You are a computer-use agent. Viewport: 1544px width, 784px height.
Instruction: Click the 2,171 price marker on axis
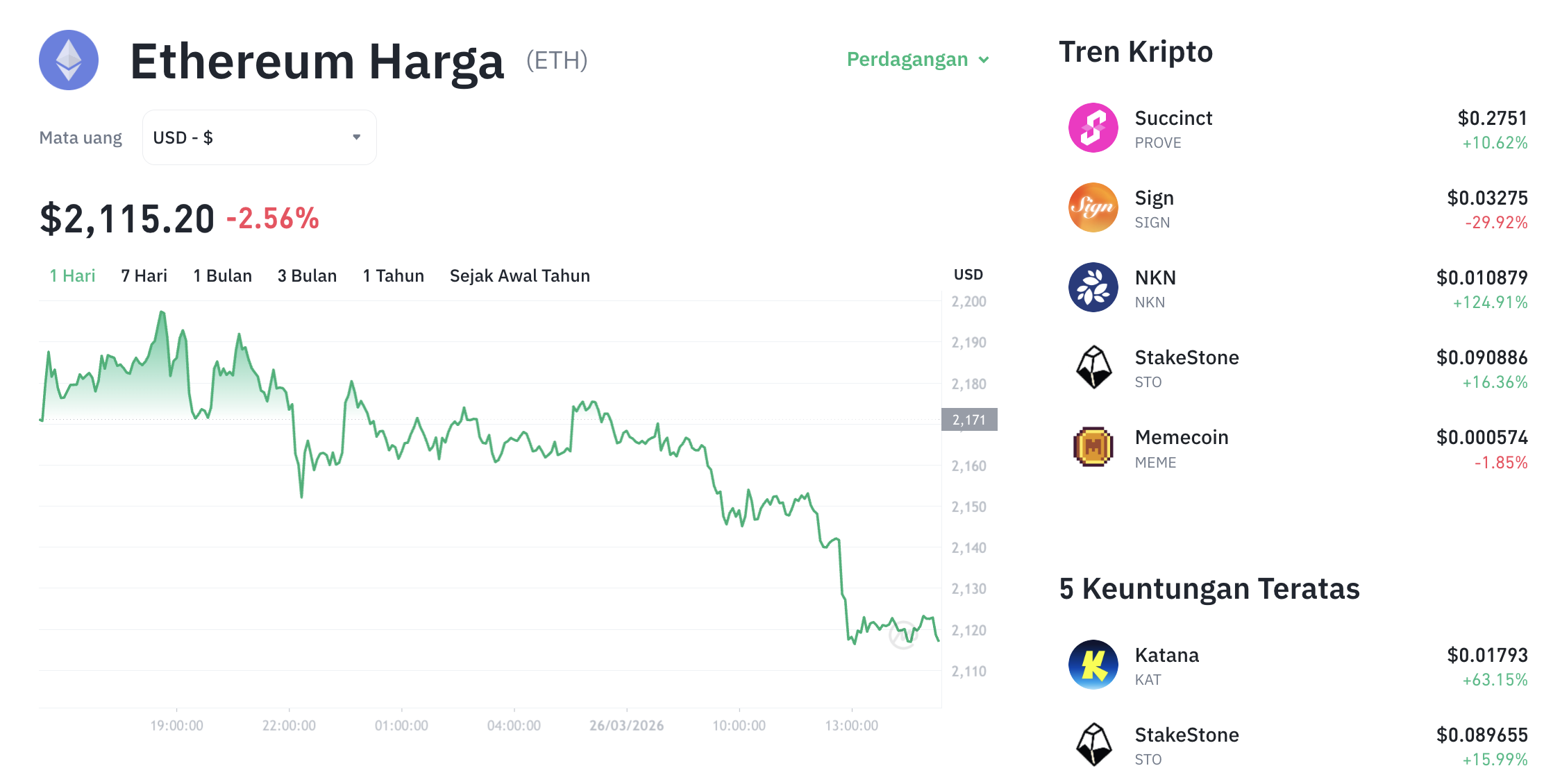[x=969, y=419]
